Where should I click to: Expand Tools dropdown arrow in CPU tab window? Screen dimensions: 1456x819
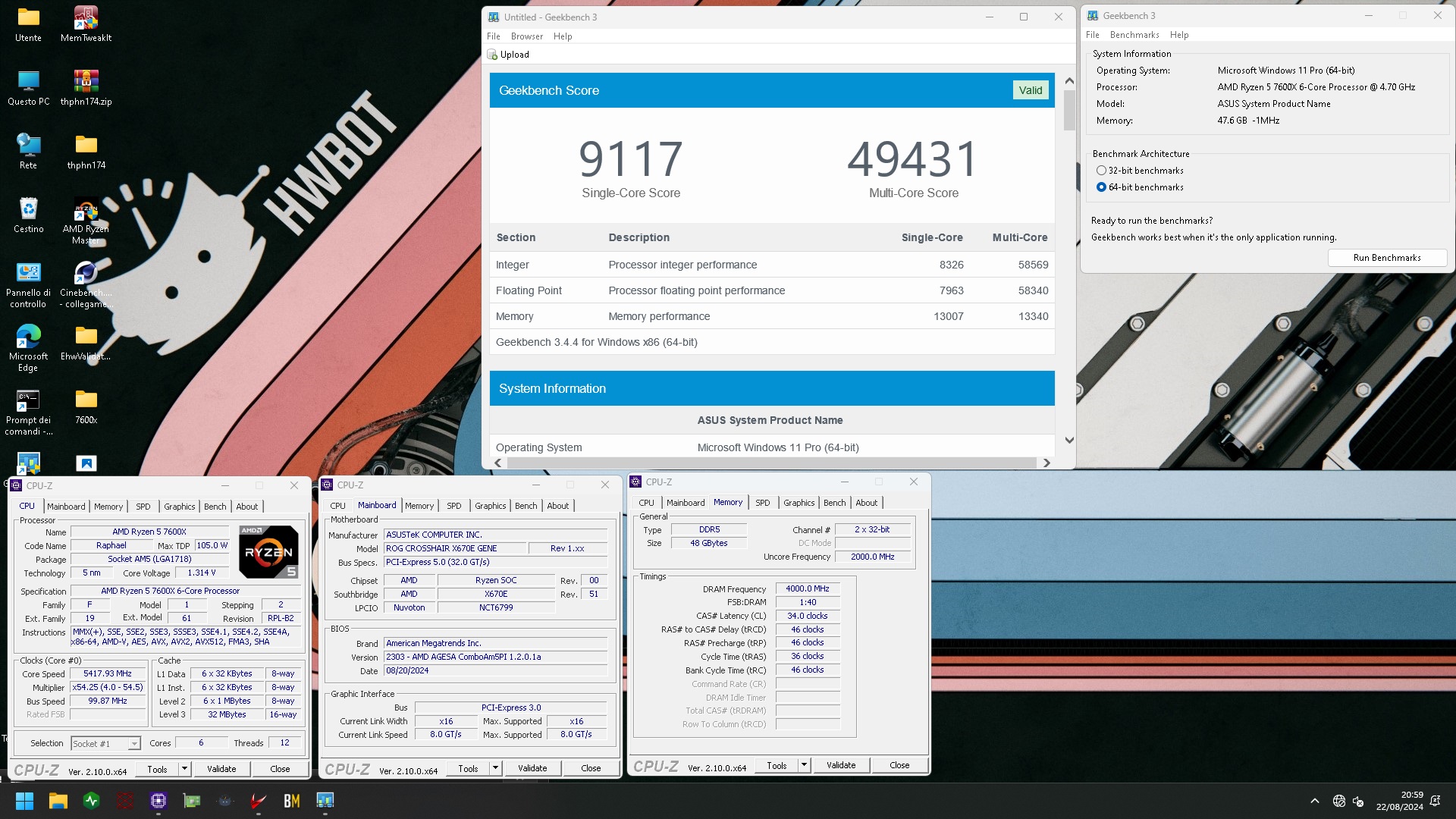click(184, 769)
